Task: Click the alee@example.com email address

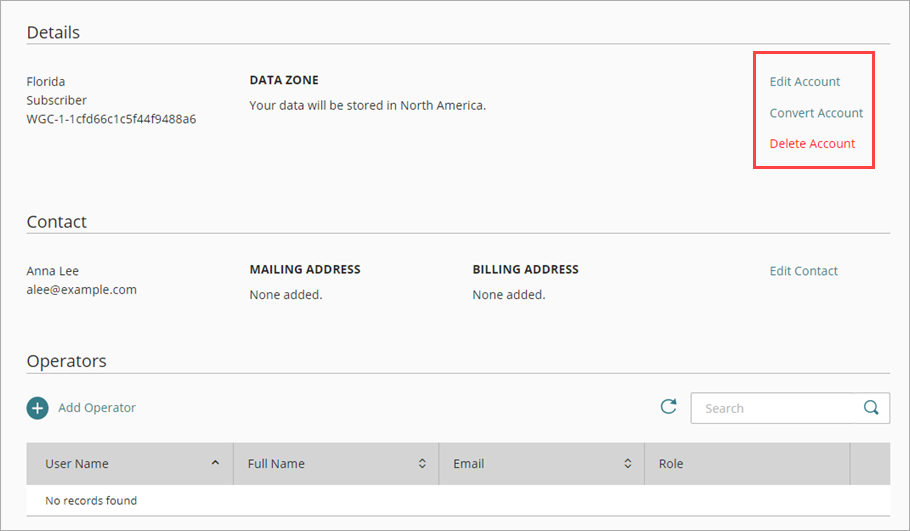Action: coord(81,290)
